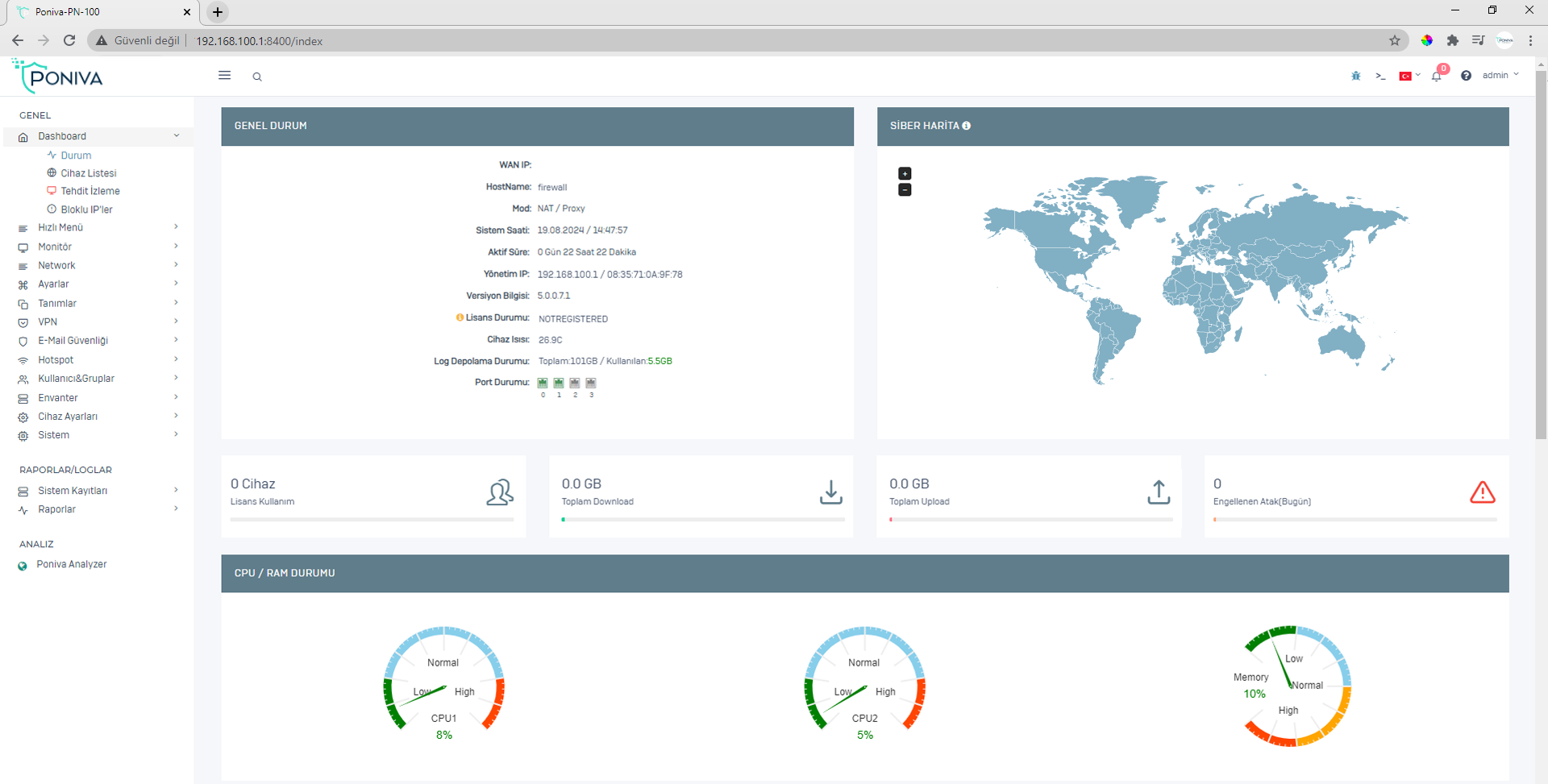Select Tehdit İzleme in the sidebar
Image resolution: width=1548 pixels, height=784 pixels.
point(89,191)
